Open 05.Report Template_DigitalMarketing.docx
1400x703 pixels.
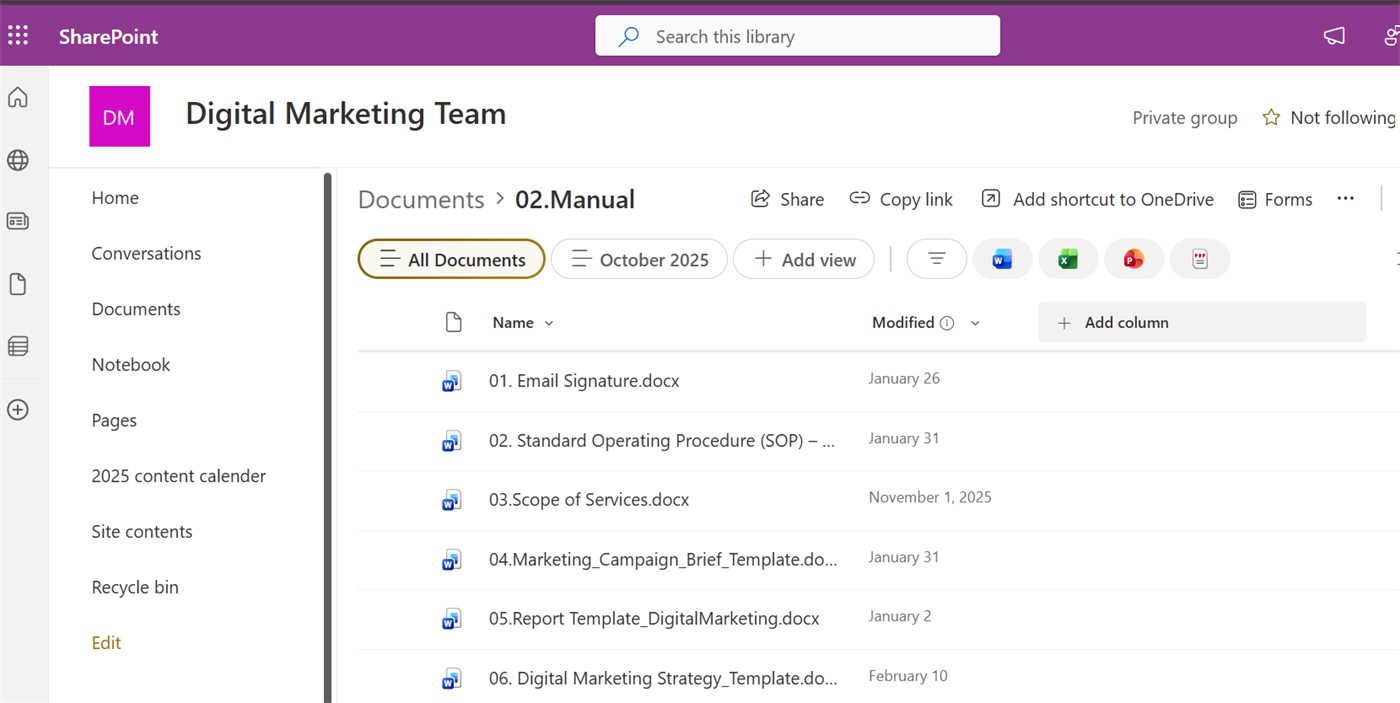coord(654,619)
